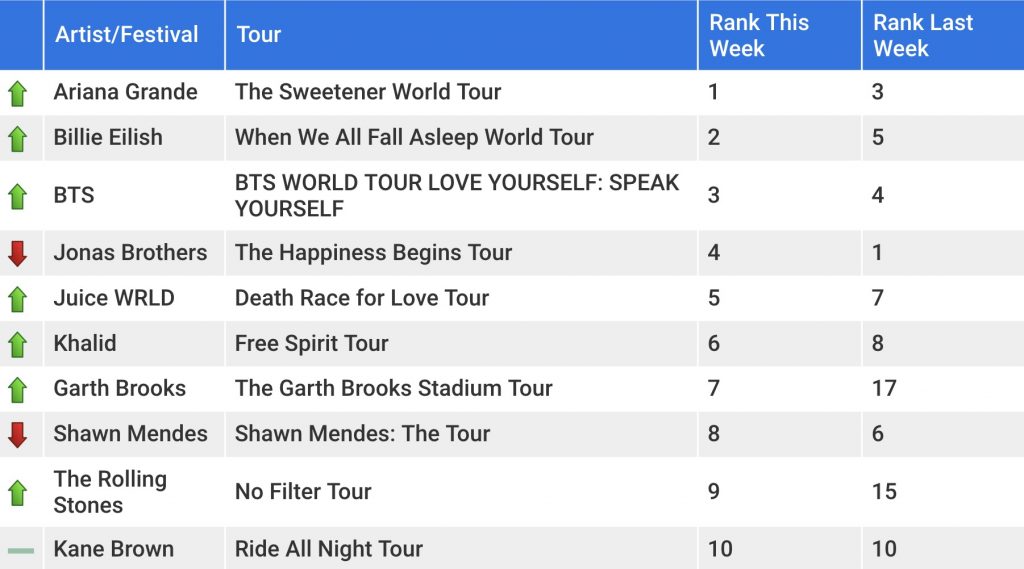
Task: Click When We All Fall Asleep World Tour
Action: [x=414, y=138]
